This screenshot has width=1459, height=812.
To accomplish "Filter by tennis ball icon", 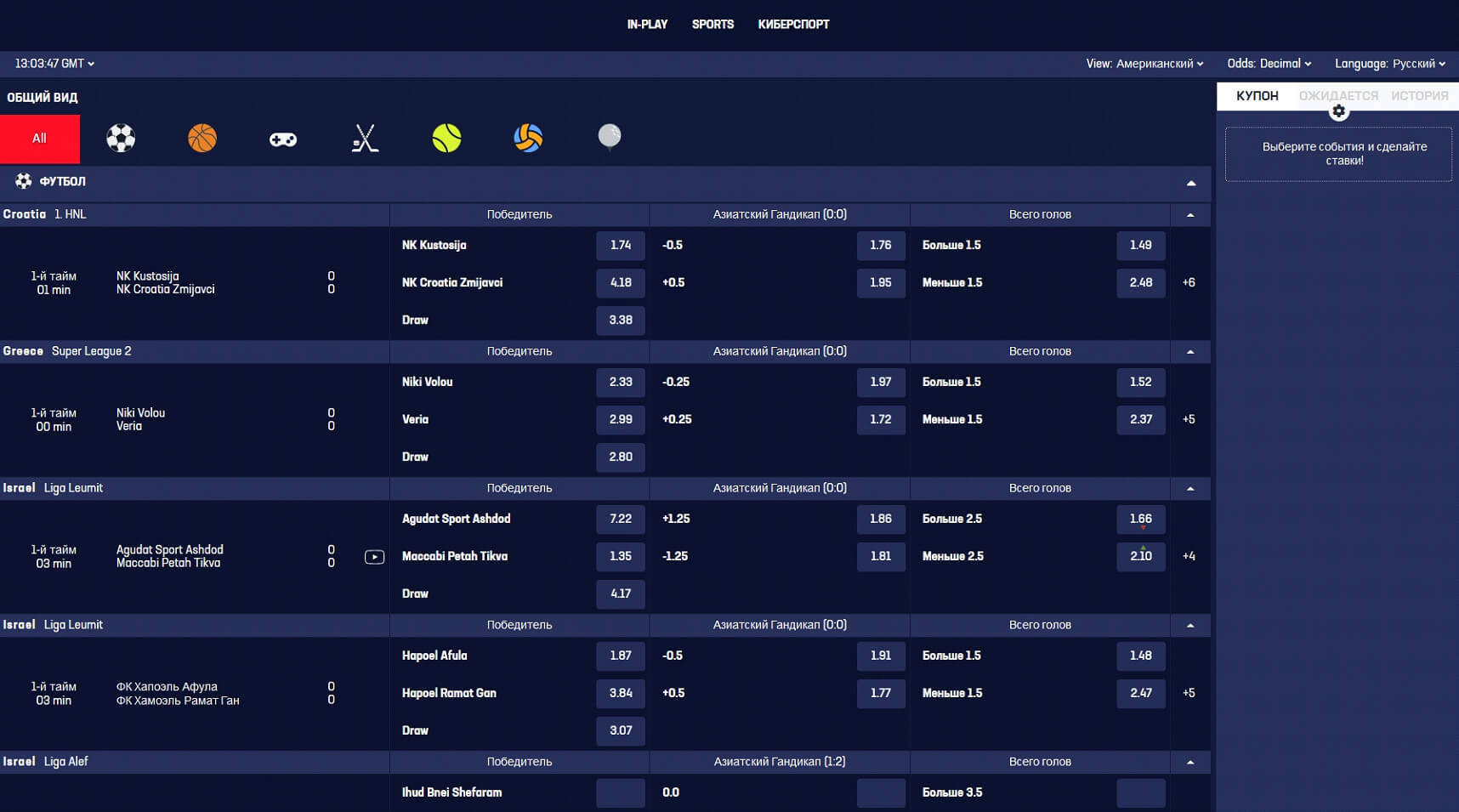I will coord(446,138).
